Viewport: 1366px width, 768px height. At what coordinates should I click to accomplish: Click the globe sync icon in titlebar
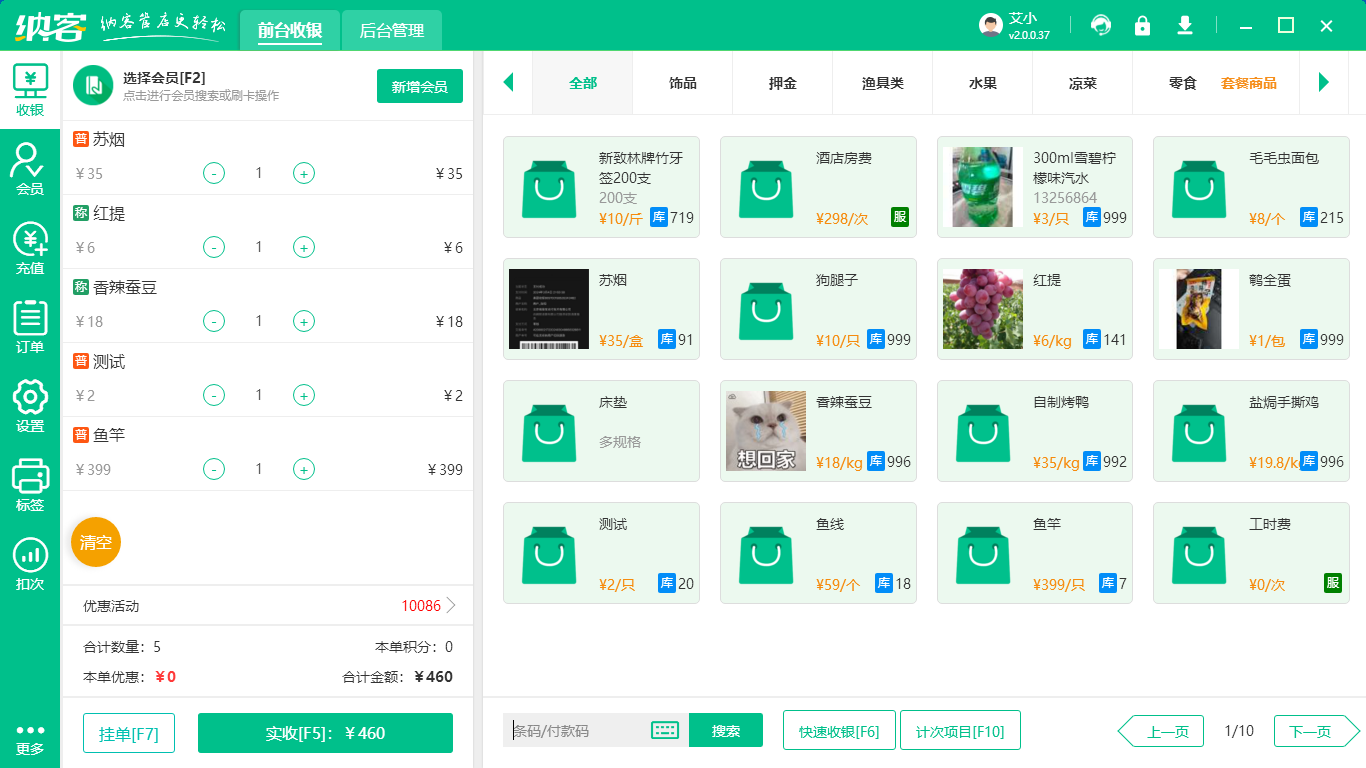(1101, 24)
